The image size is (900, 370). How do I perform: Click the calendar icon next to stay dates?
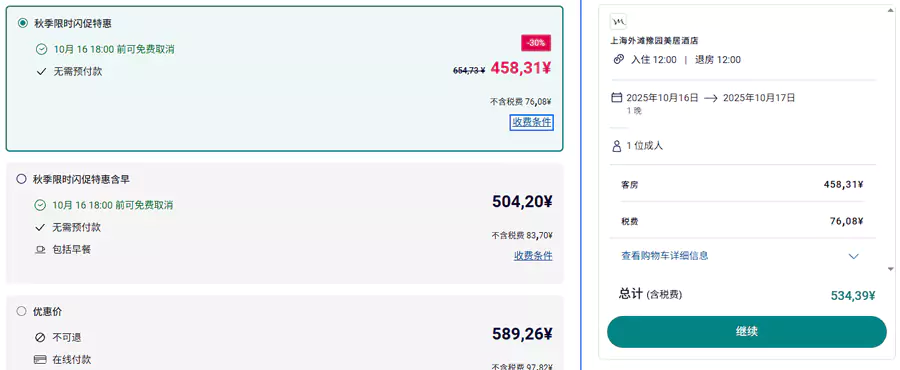617,98
